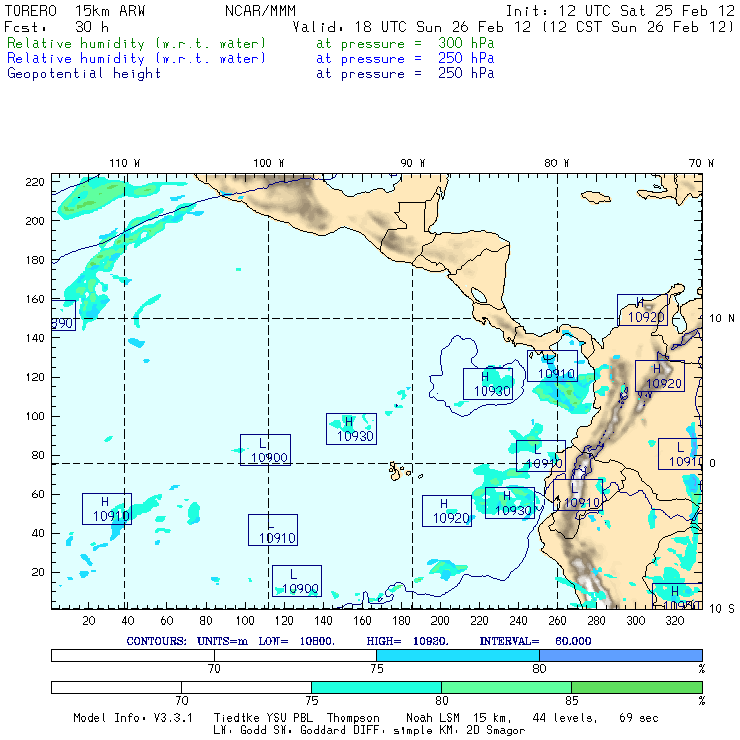Click the '85' label under the lower colorbar
The width and height of the screenshot is (740, 740).
tap(572, 700)
